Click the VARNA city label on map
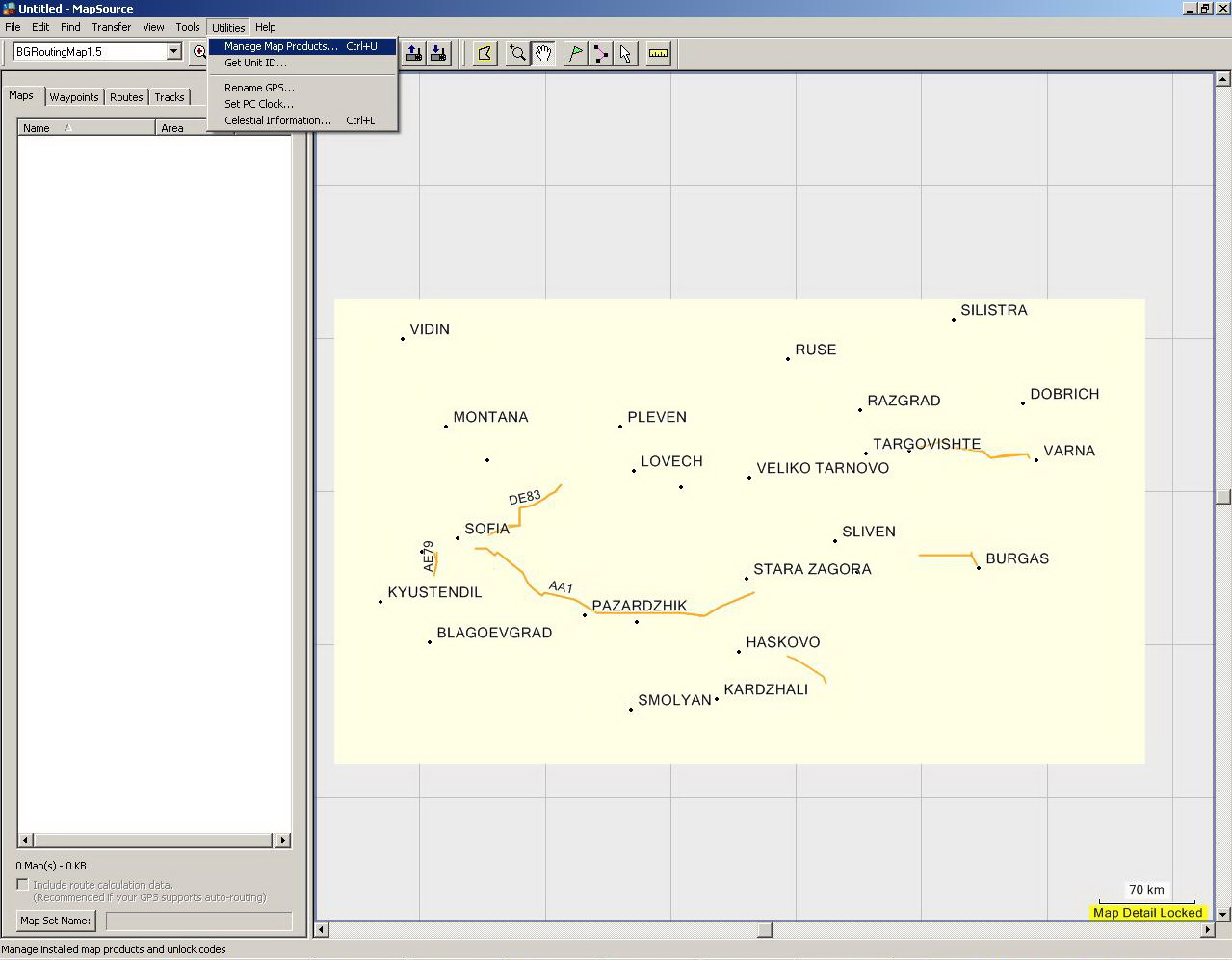The width and height of the screenshot is (1232, 960). click(1069, 451)
